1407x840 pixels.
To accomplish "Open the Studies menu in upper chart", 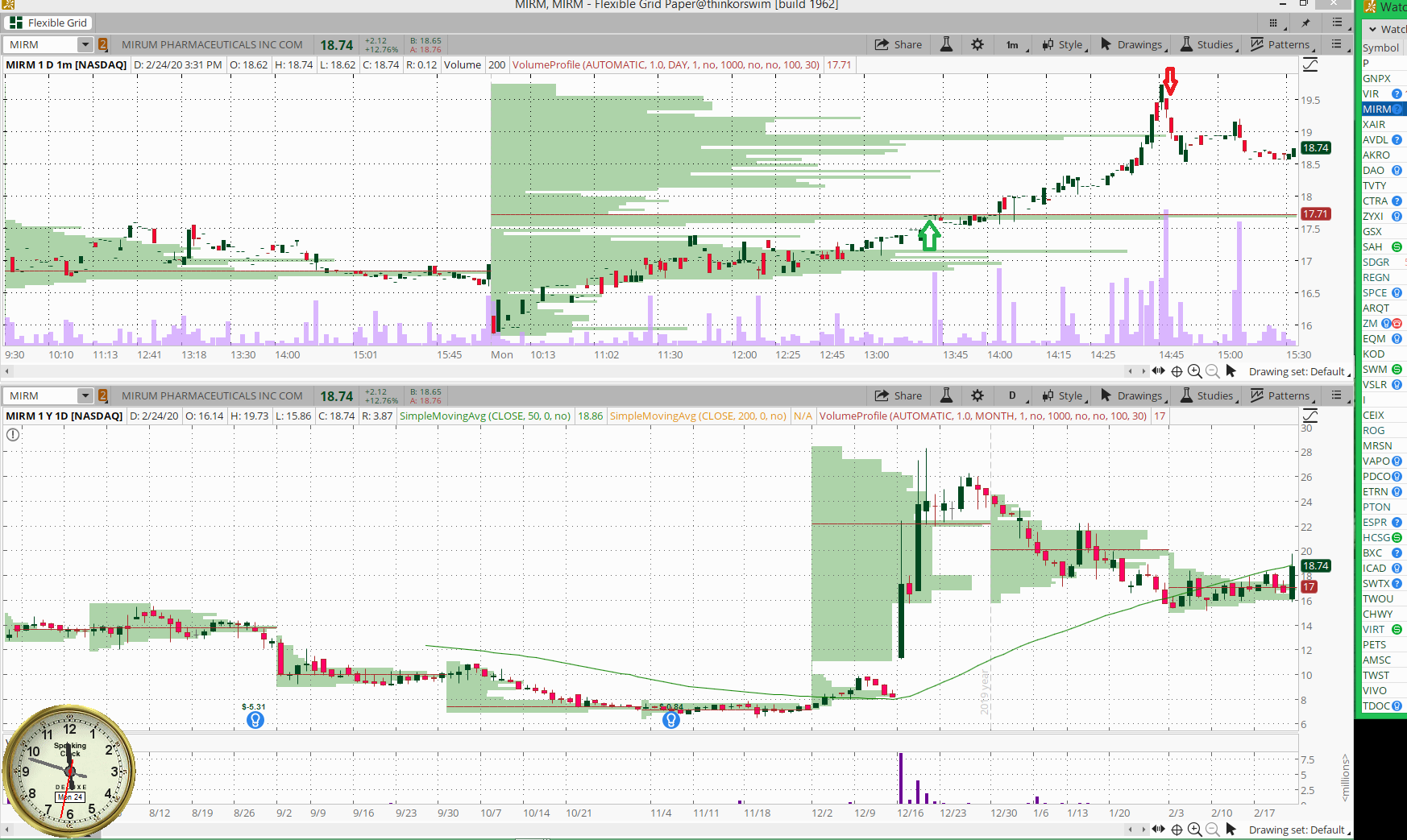I will (1207, 45).
